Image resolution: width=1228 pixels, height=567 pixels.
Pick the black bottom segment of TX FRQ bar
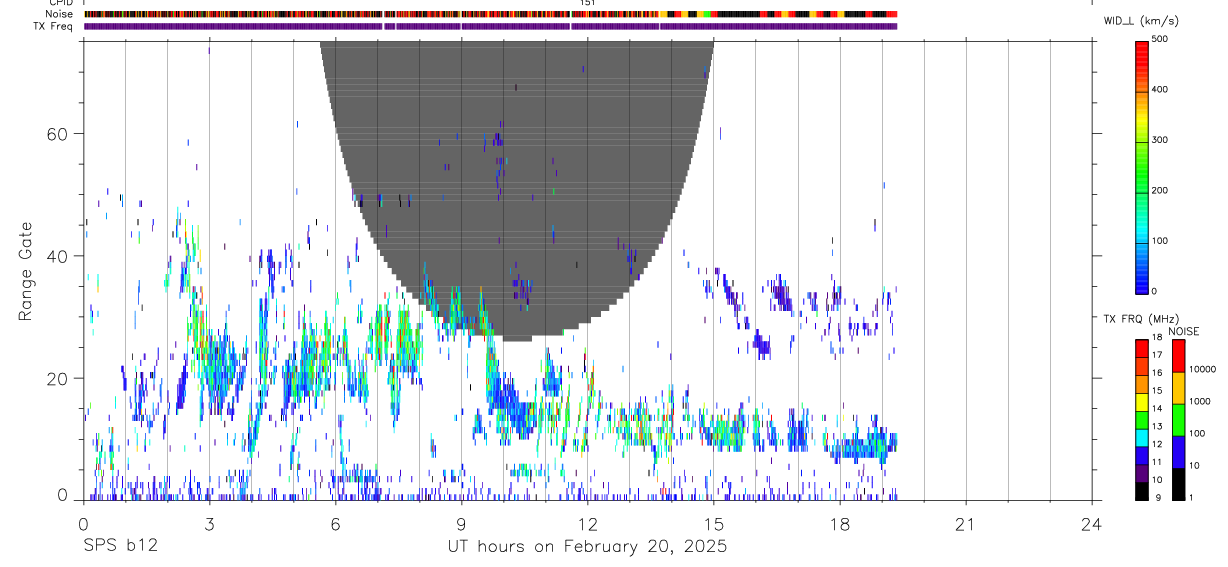tap(1141, 490)
